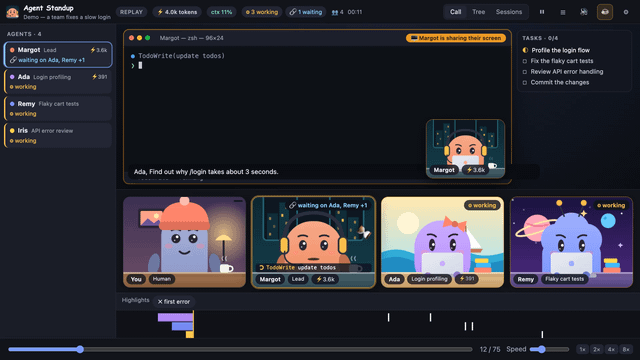
Task: Click the Lead label on Margot's tile
Action: tap(298, 279)
